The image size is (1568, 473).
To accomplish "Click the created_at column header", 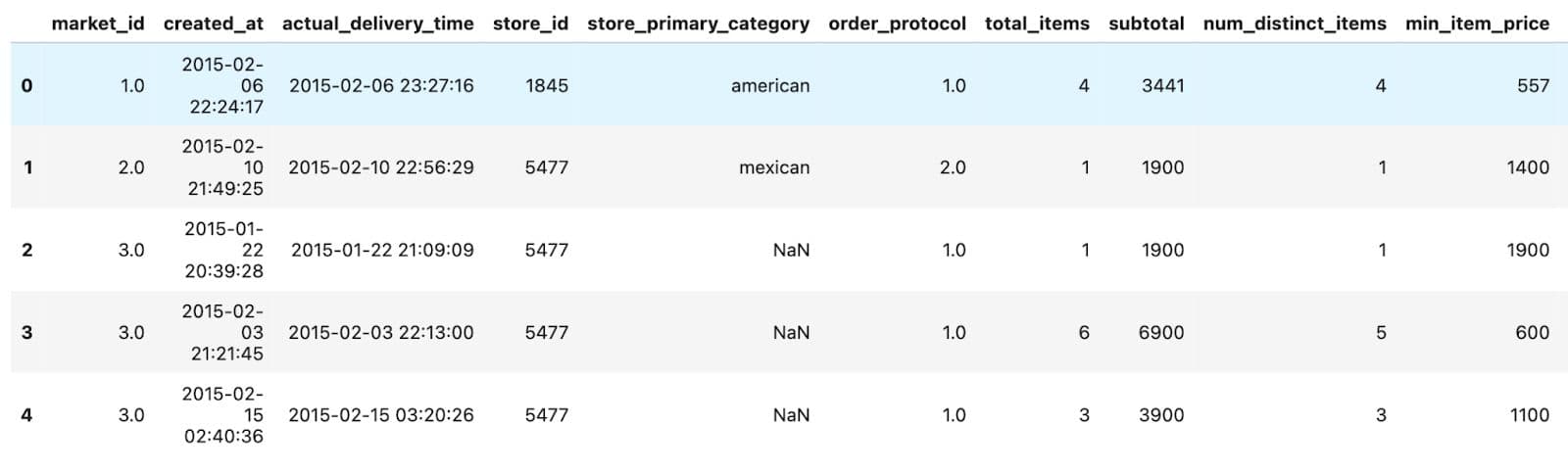I will point(213,24).
